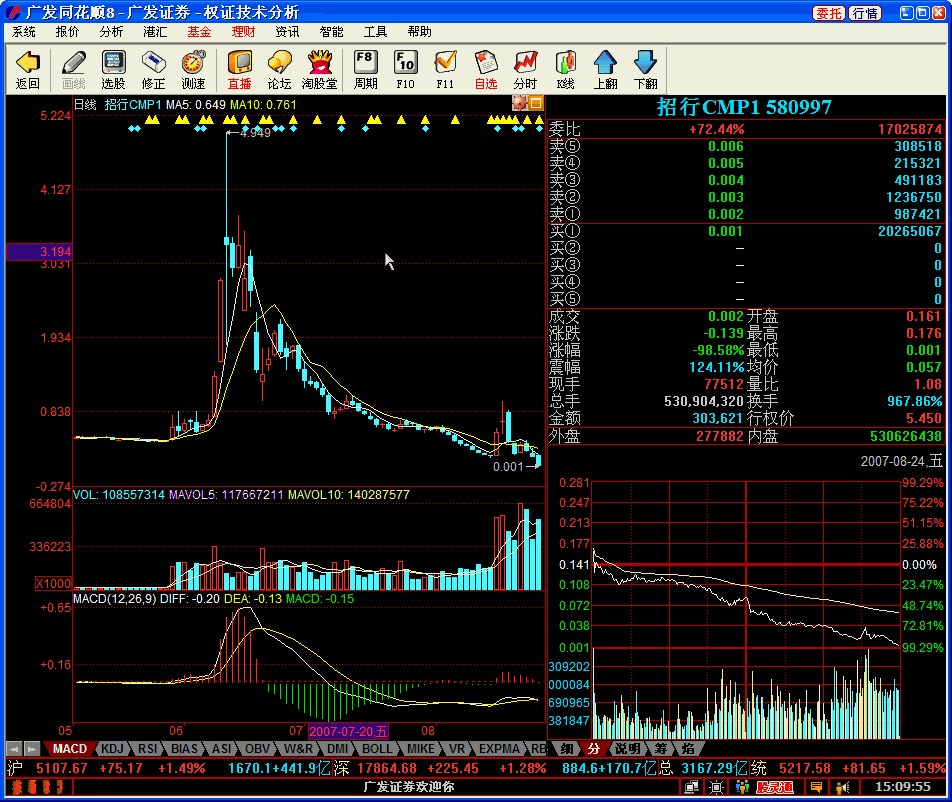Switch to the 细 detail tab
Image resolution: width=952 pixels, height=802 pixels.
point(567,748)
